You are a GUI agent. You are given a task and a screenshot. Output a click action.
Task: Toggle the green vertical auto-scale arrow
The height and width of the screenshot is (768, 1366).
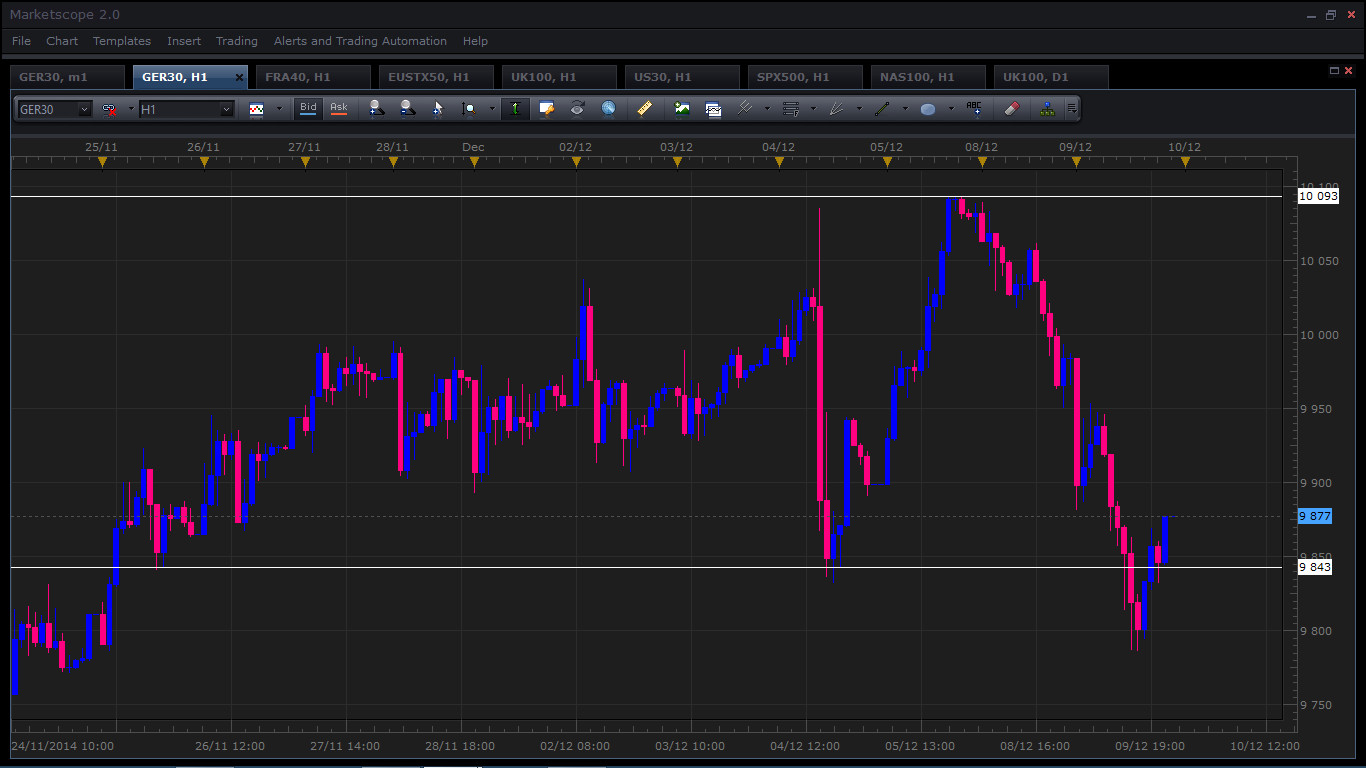tap(515, 109)
